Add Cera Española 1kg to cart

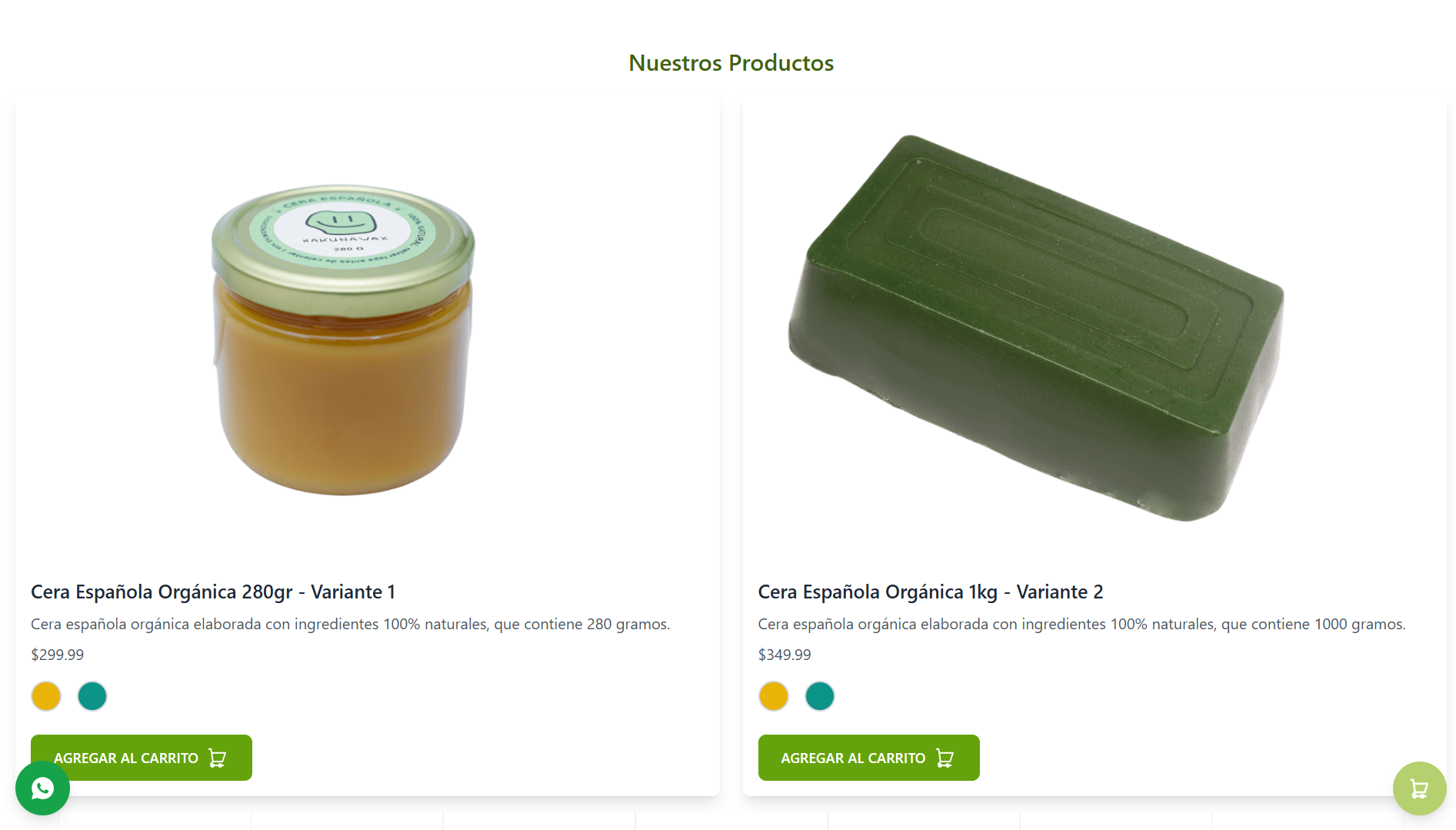(852, 758)
